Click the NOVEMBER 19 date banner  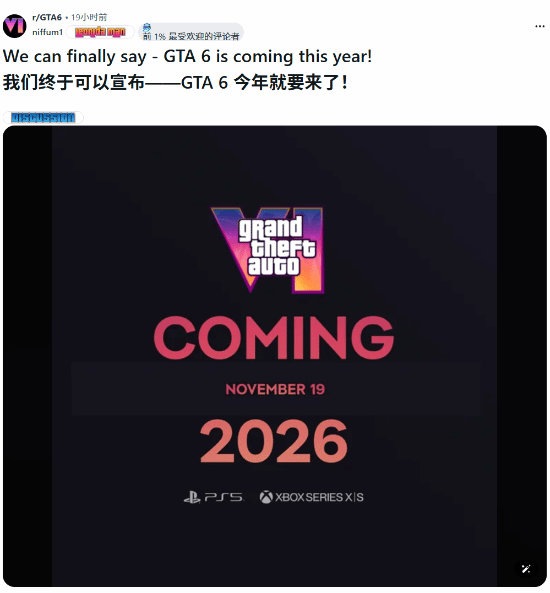point(275,389)
